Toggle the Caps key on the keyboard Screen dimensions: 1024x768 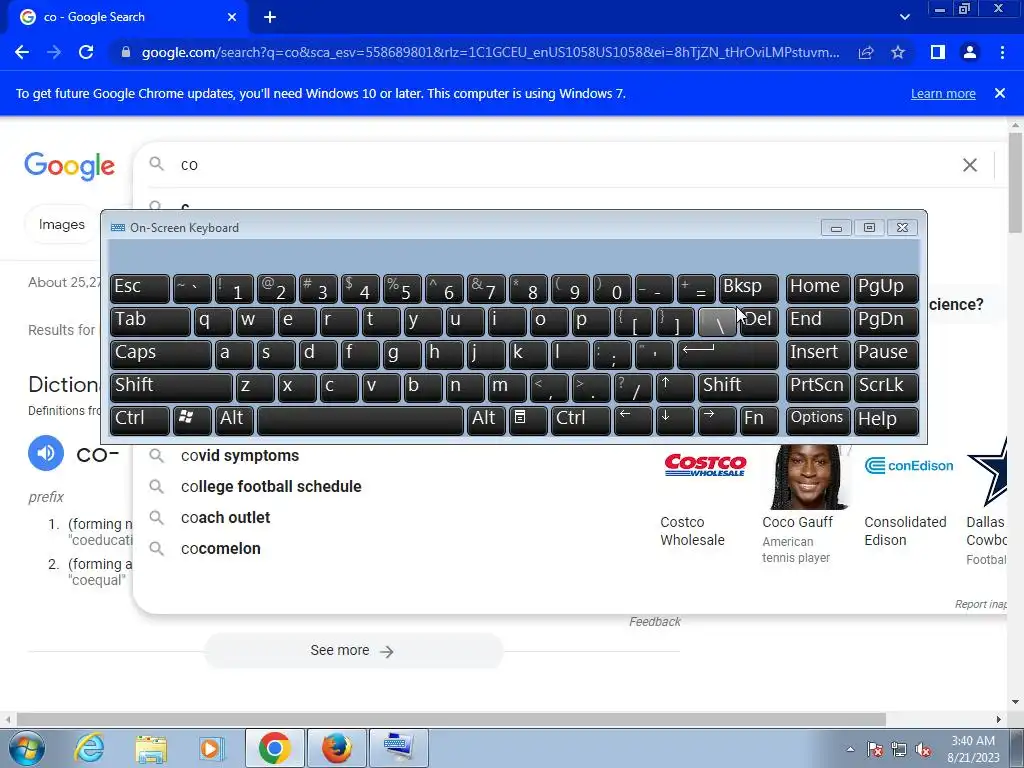point(161,354)
